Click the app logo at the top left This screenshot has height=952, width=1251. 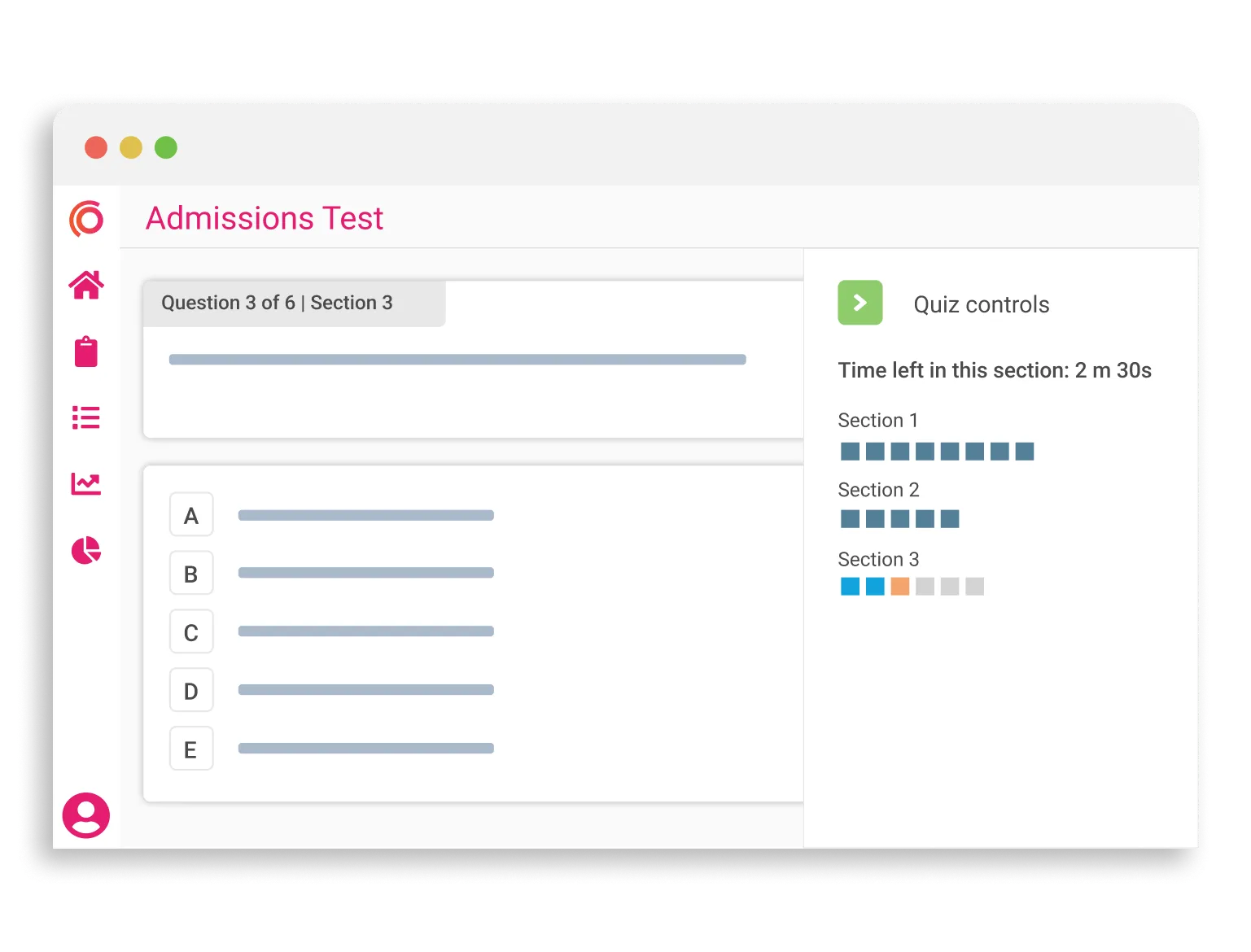point(86,220)
